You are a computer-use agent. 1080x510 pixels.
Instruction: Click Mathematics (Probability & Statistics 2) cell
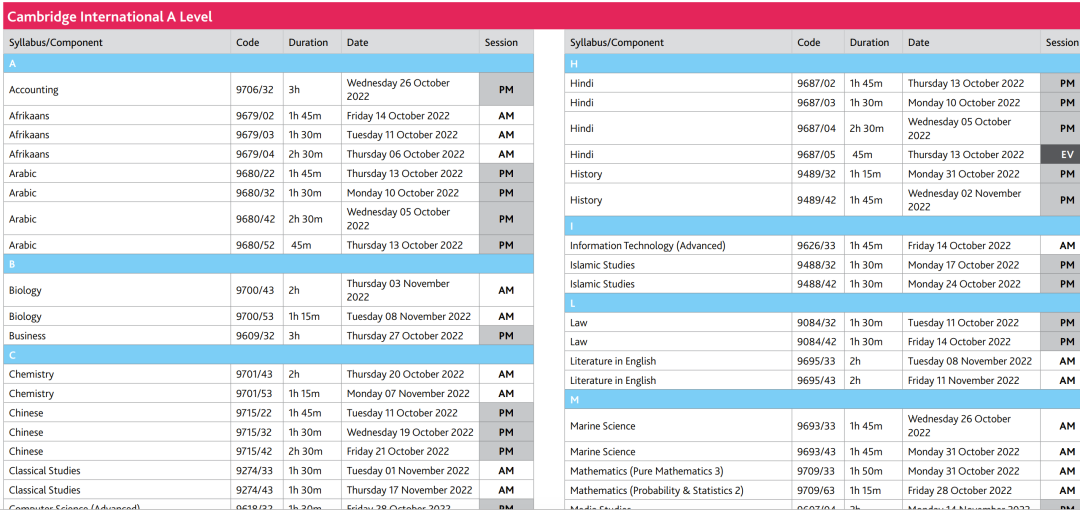[678, 491]
